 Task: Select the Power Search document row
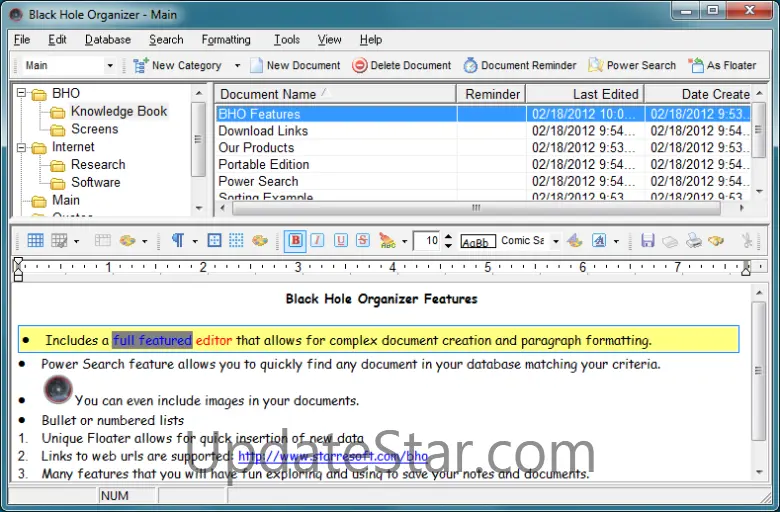pyautogui.click(x=483, y=182)
